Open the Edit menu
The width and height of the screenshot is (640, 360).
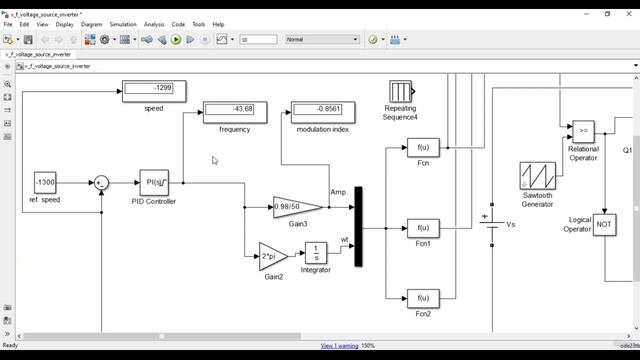point(24,24)
